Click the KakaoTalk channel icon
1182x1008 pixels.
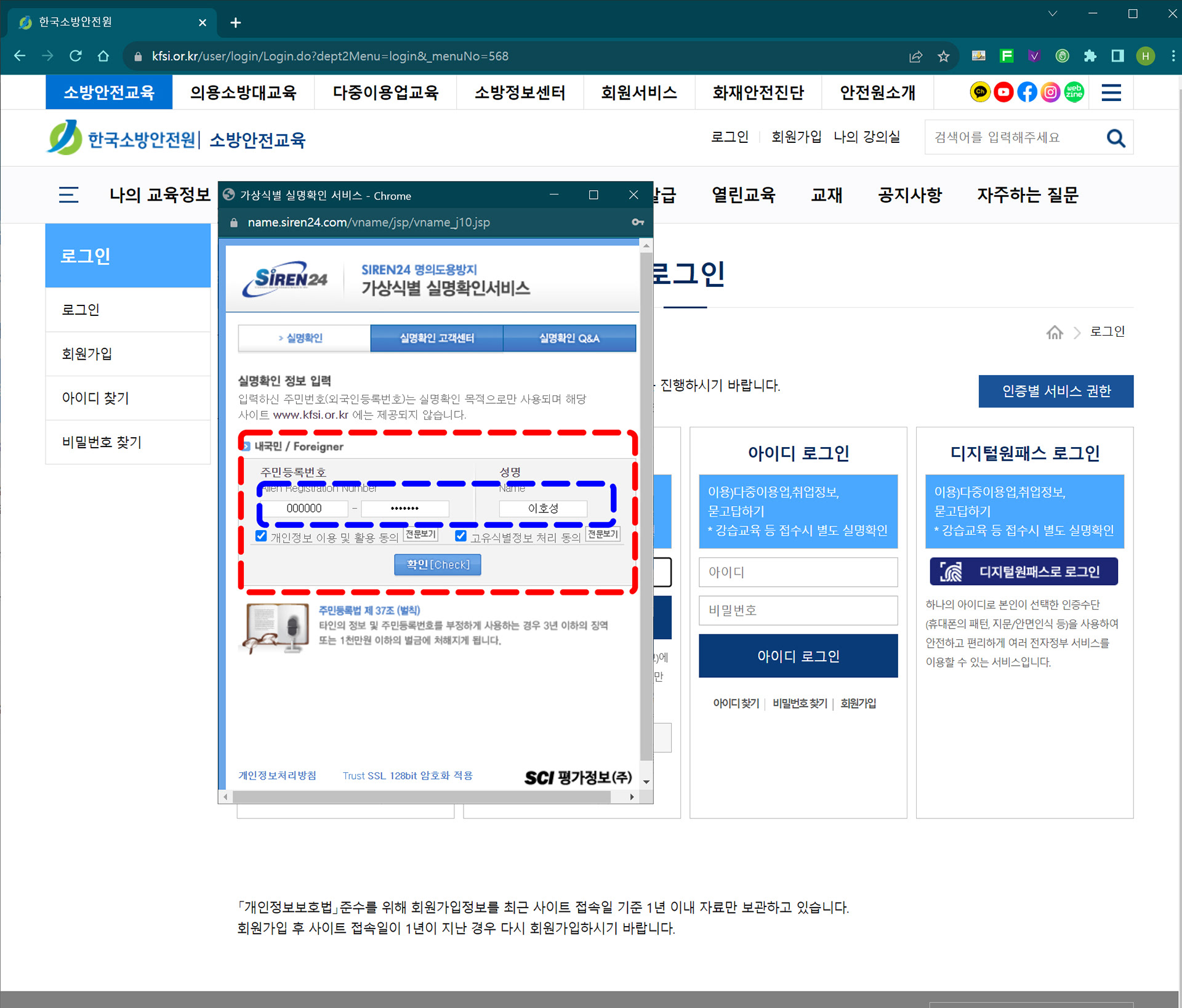pos(979,92)
